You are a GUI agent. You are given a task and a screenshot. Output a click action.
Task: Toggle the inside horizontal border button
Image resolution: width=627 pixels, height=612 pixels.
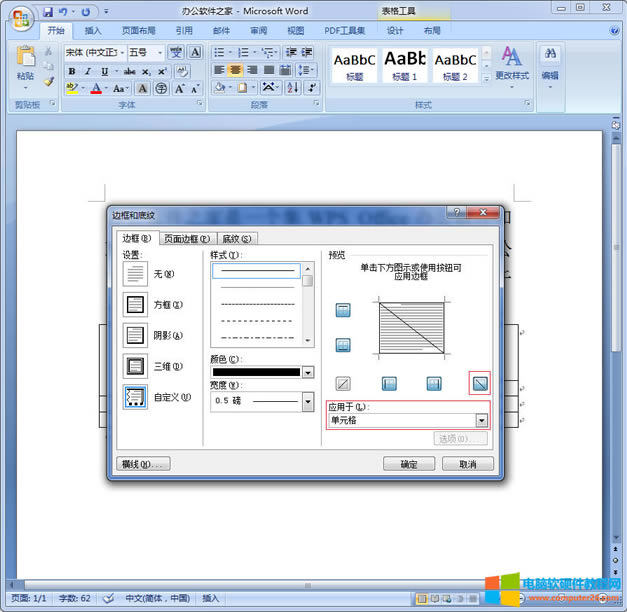click(343, 345)
